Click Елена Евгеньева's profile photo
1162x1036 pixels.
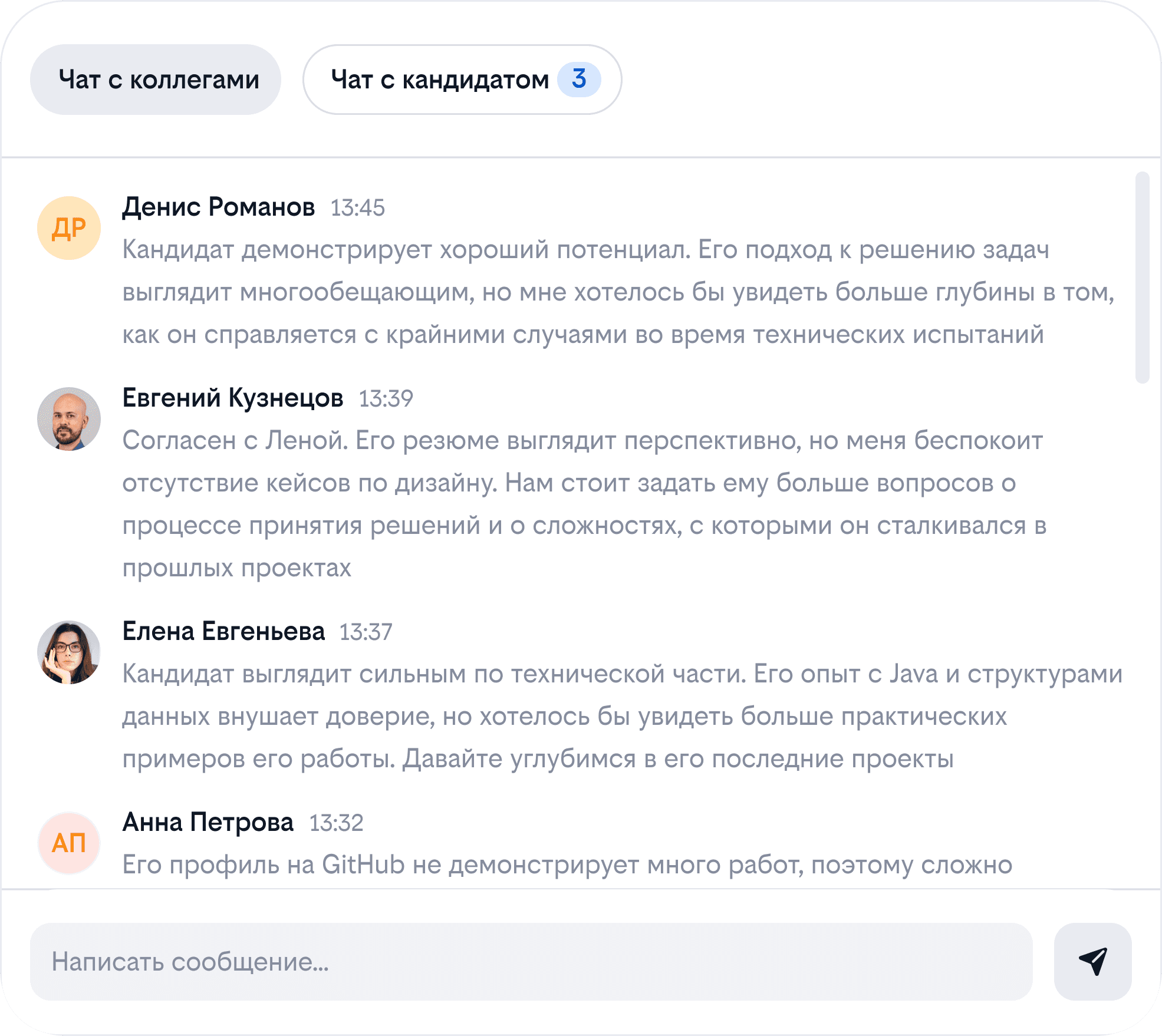pos(69,652)
